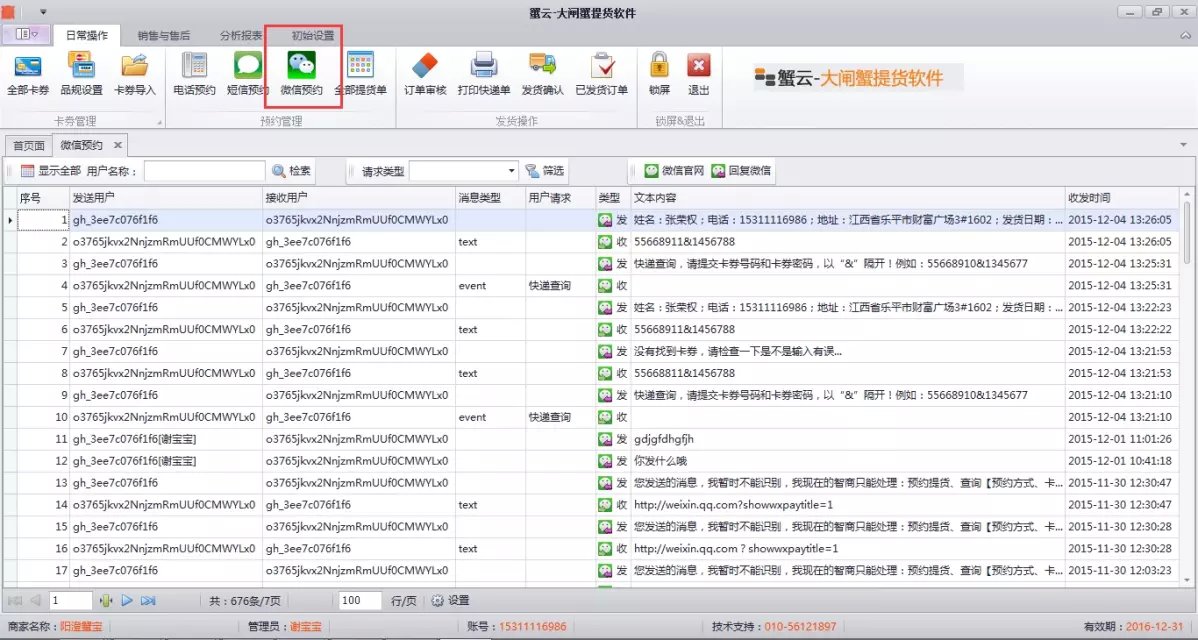Image resolution: width=1198 pixels, height=640 pixels.
Task: Sort by 收发时间 column header
Action: (x=1121, y=198)
